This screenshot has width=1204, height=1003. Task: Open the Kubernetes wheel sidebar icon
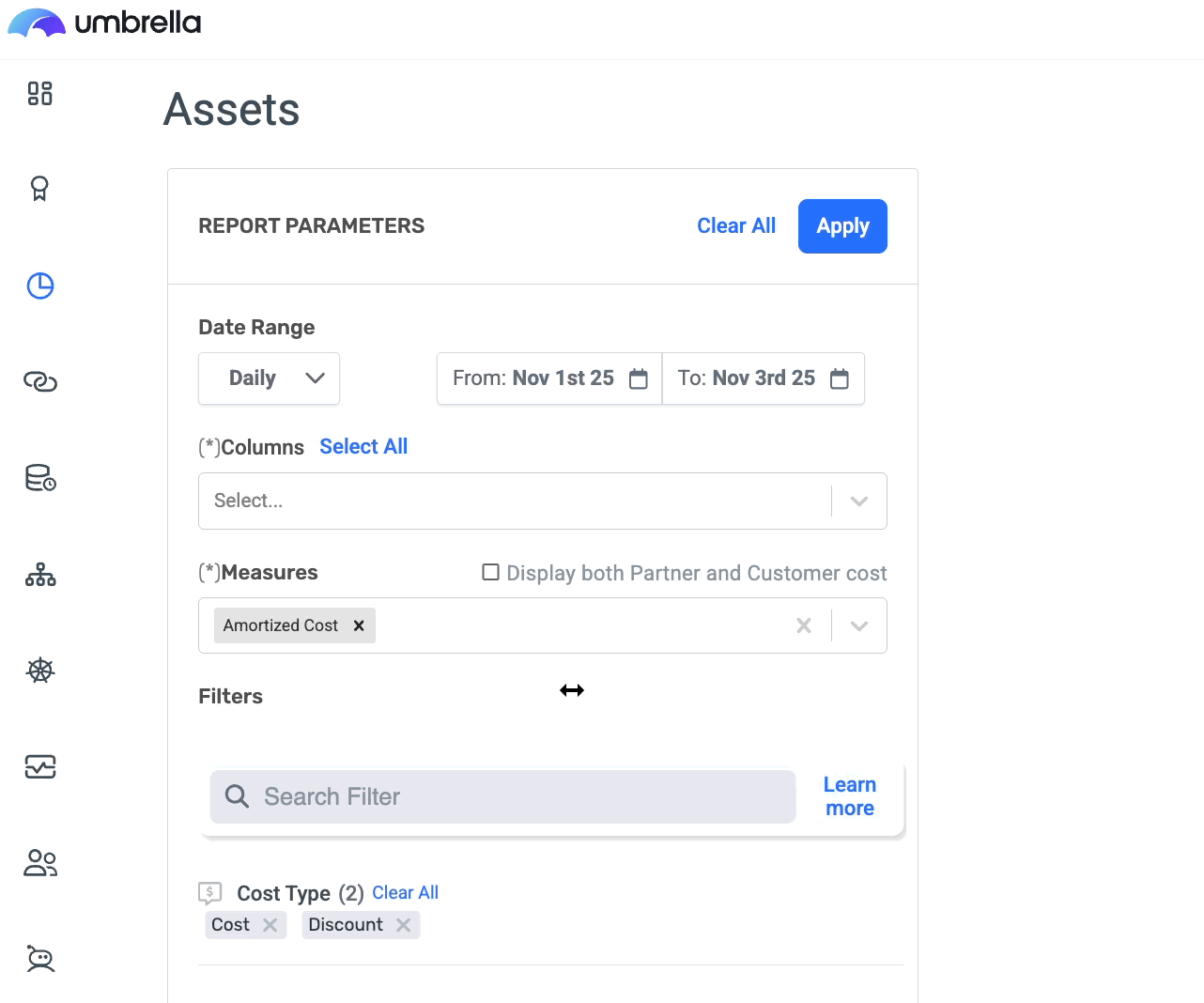coord(40,671)
